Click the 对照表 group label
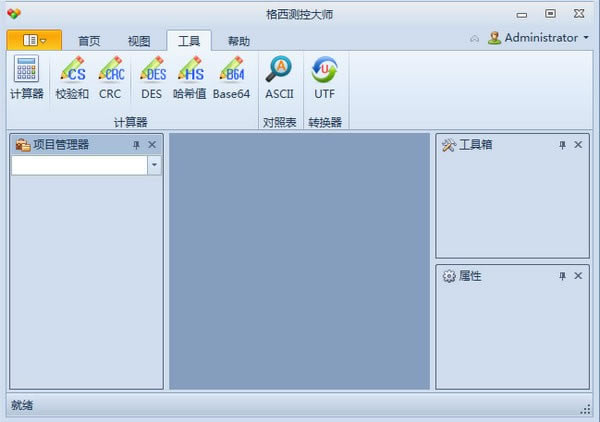 pyautogui.click(x=279, y=122)
